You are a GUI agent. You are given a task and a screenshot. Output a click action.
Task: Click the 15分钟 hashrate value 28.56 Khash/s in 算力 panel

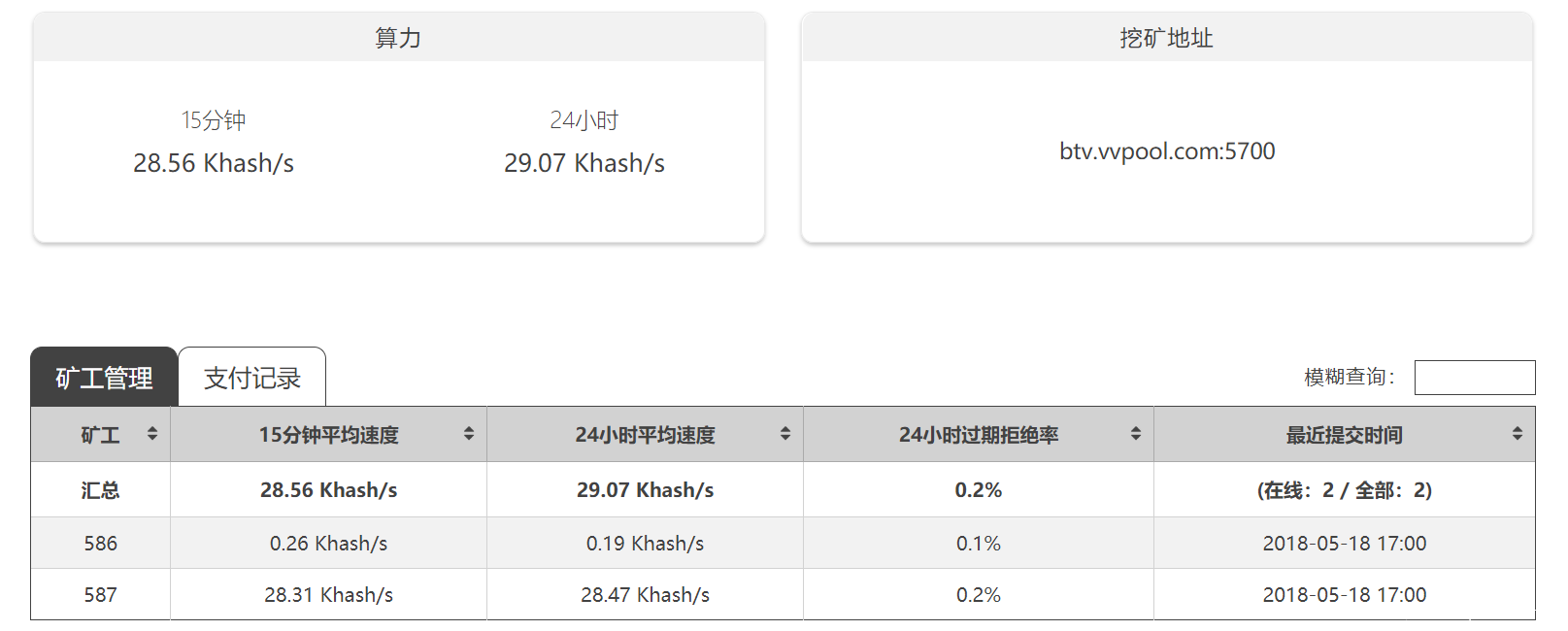tap(214, 163)
